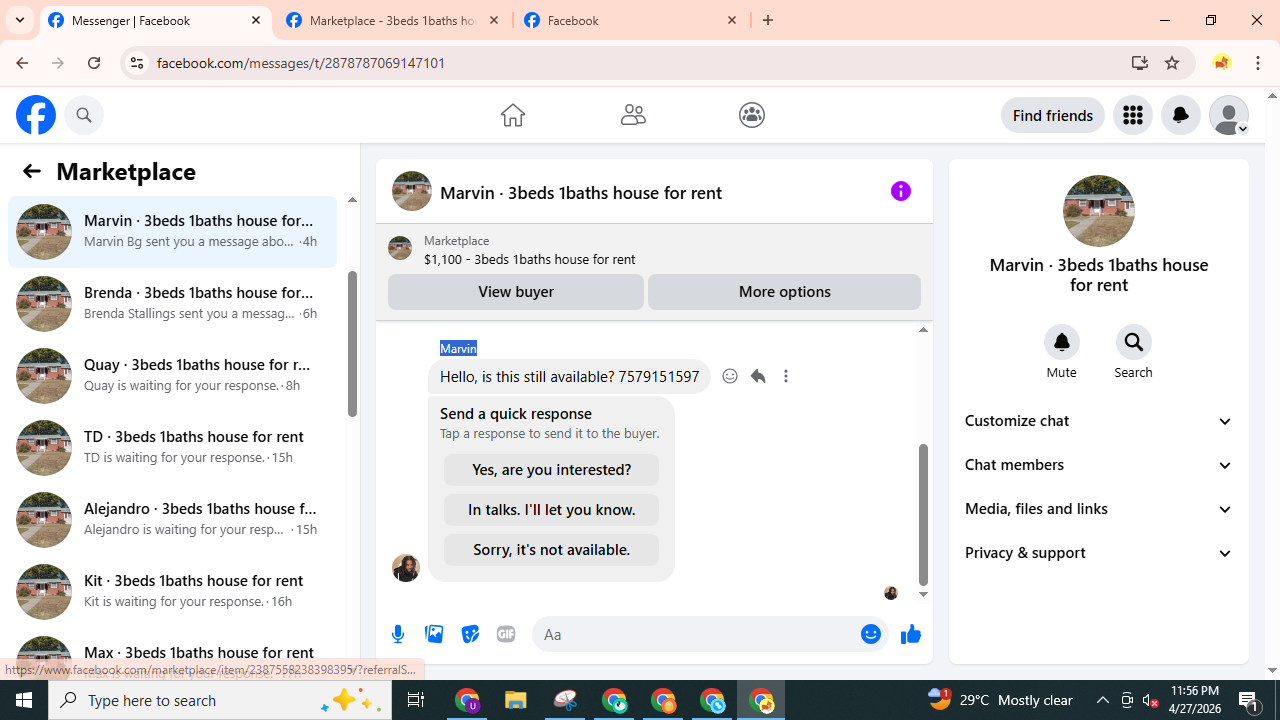This screenshot has width=1280, height=720.
Task: Open house photo in right info panel
Action: click(x=1099, y=211)
